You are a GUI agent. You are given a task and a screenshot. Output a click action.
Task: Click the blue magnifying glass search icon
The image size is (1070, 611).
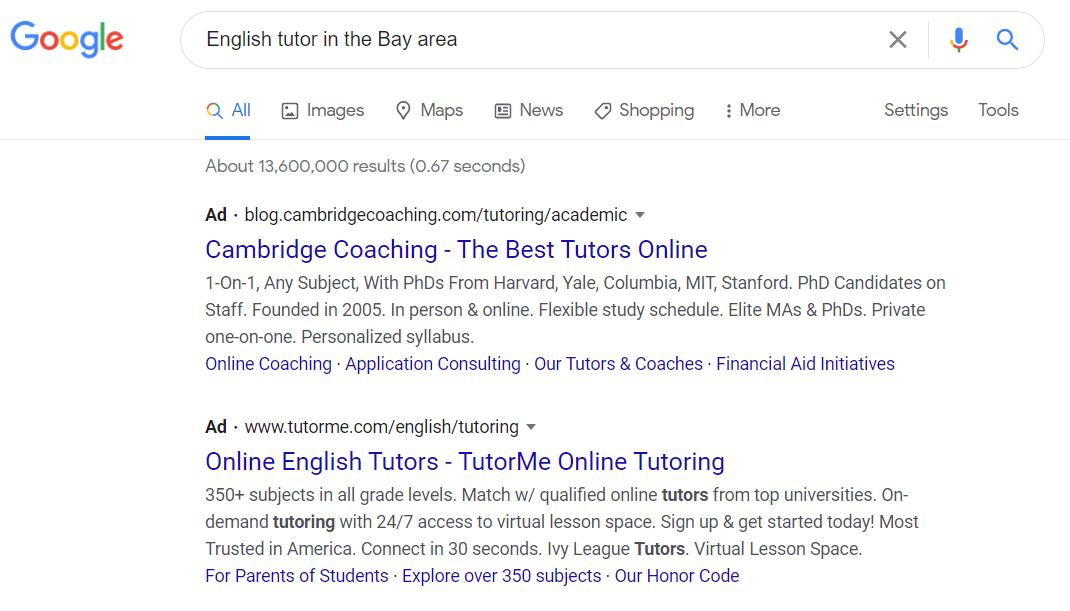pos(1006,40)
